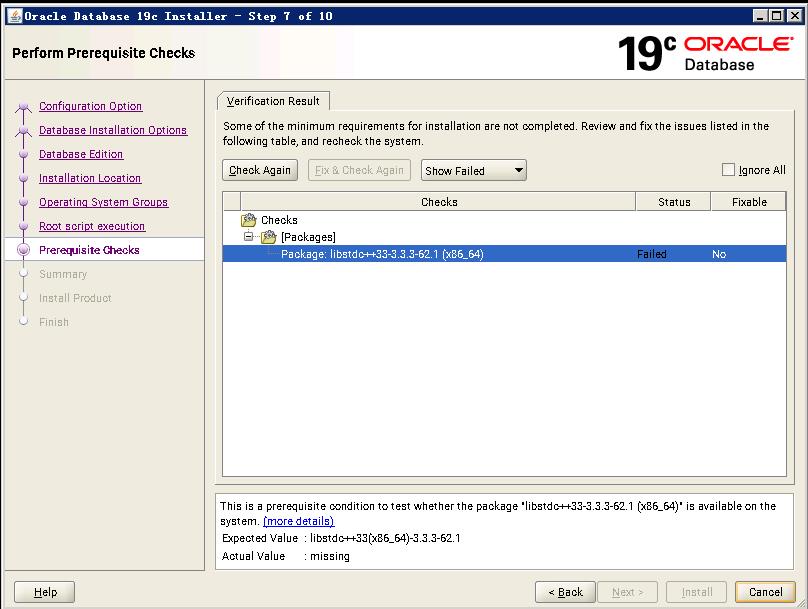Click the Check Again button

(260, 170)
